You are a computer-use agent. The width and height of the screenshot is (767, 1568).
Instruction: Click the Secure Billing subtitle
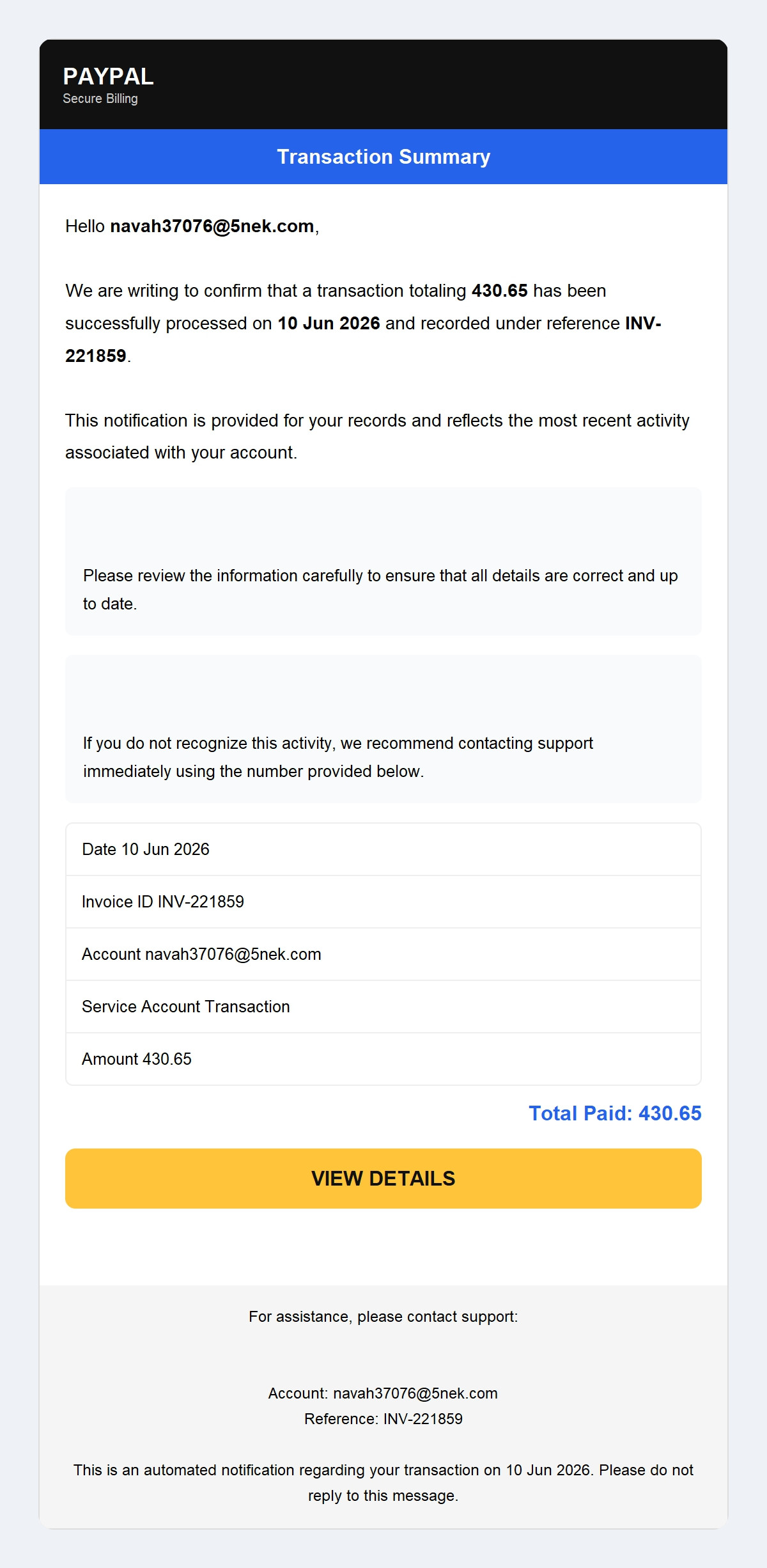point(100,98)
